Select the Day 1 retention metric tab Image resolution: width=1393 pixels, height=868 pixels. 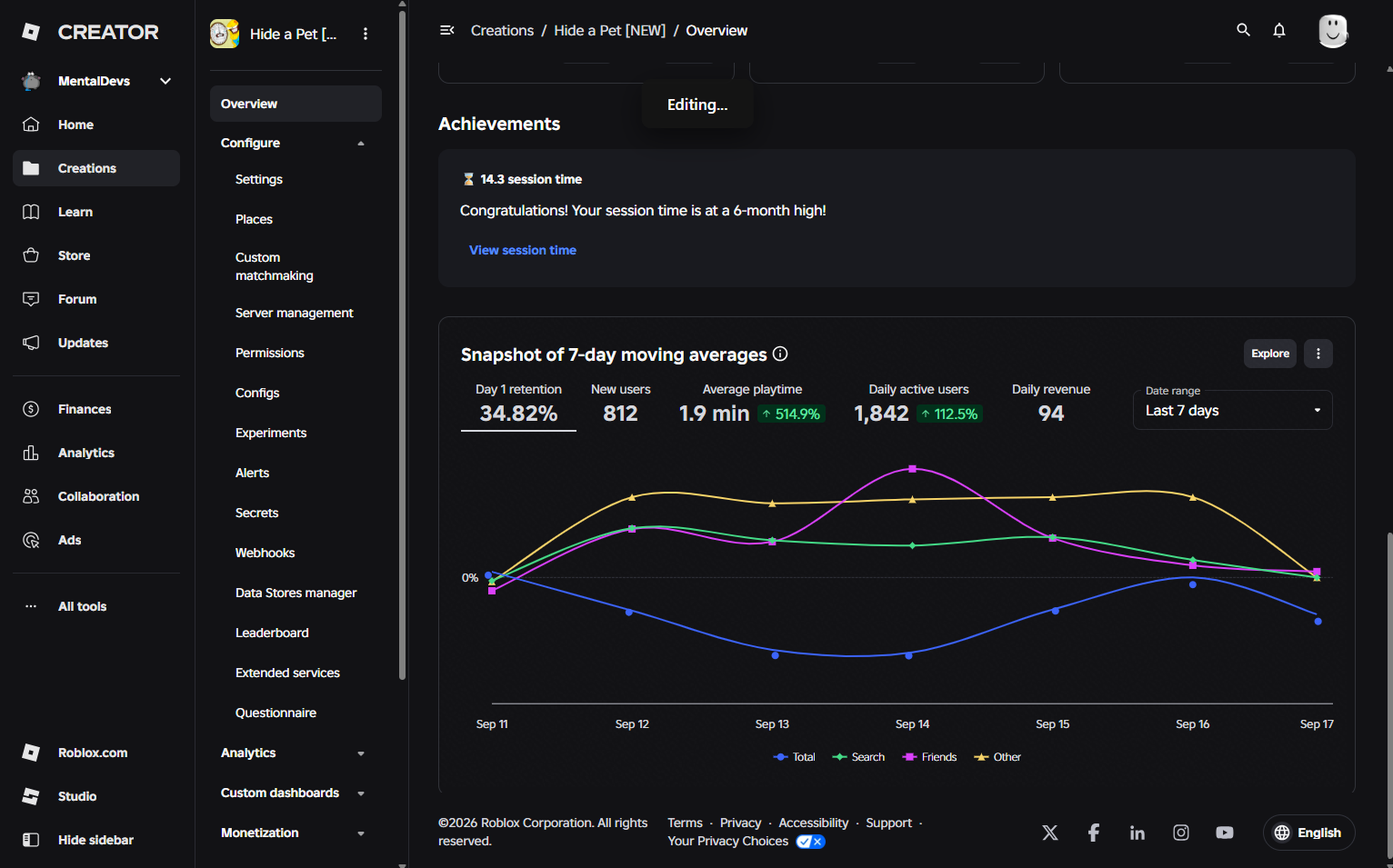(x=518, y=404)
